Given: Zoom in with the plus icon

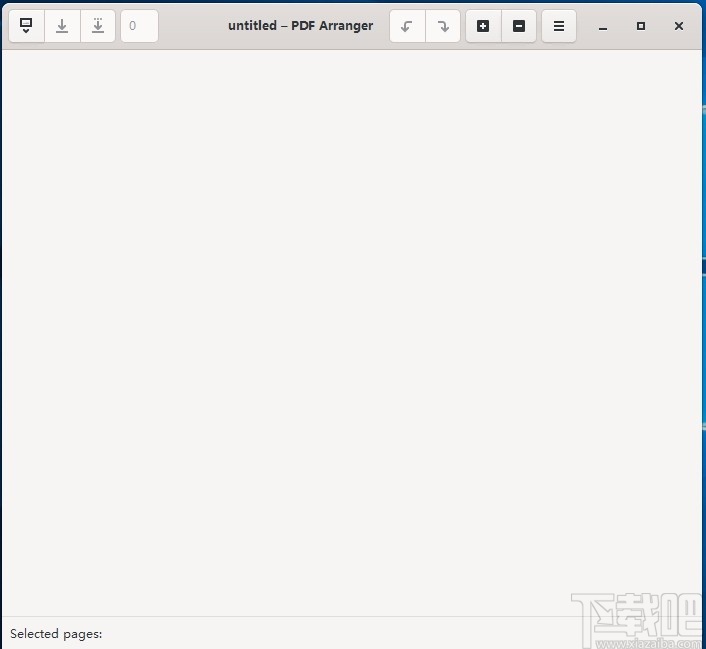Looking at the screenshot, I should (483, 26).
